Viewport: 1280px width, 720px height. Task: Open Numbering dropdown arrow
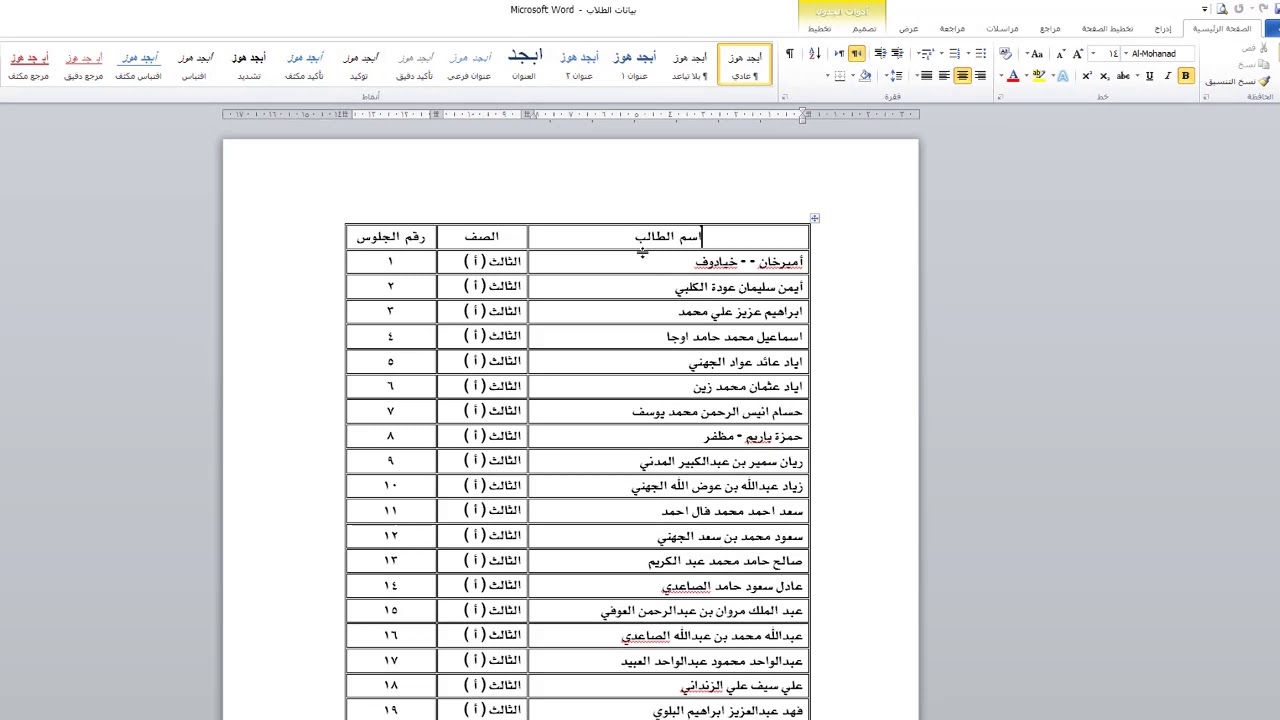point(941,53)
